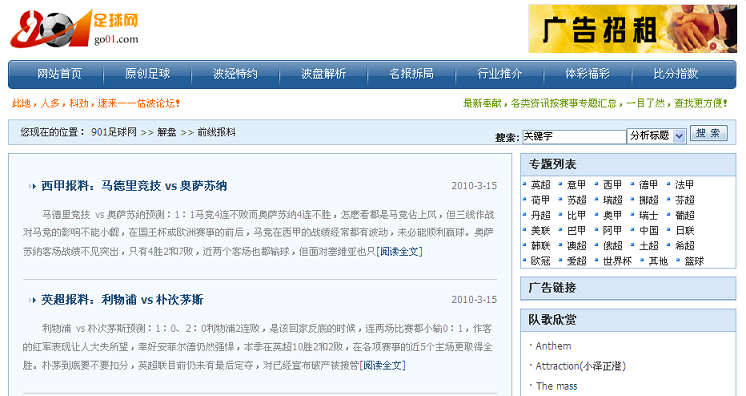Viewport: 746px width, 396px height.
Task: Open the 瑞超 topic link
Action: pos(612,200)
